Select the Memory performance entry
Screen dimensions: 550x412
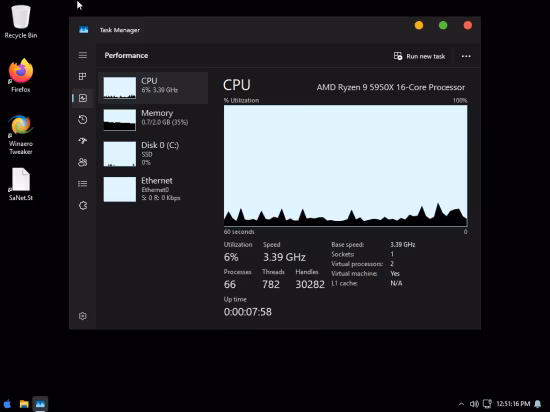click(x=153, y=120)
